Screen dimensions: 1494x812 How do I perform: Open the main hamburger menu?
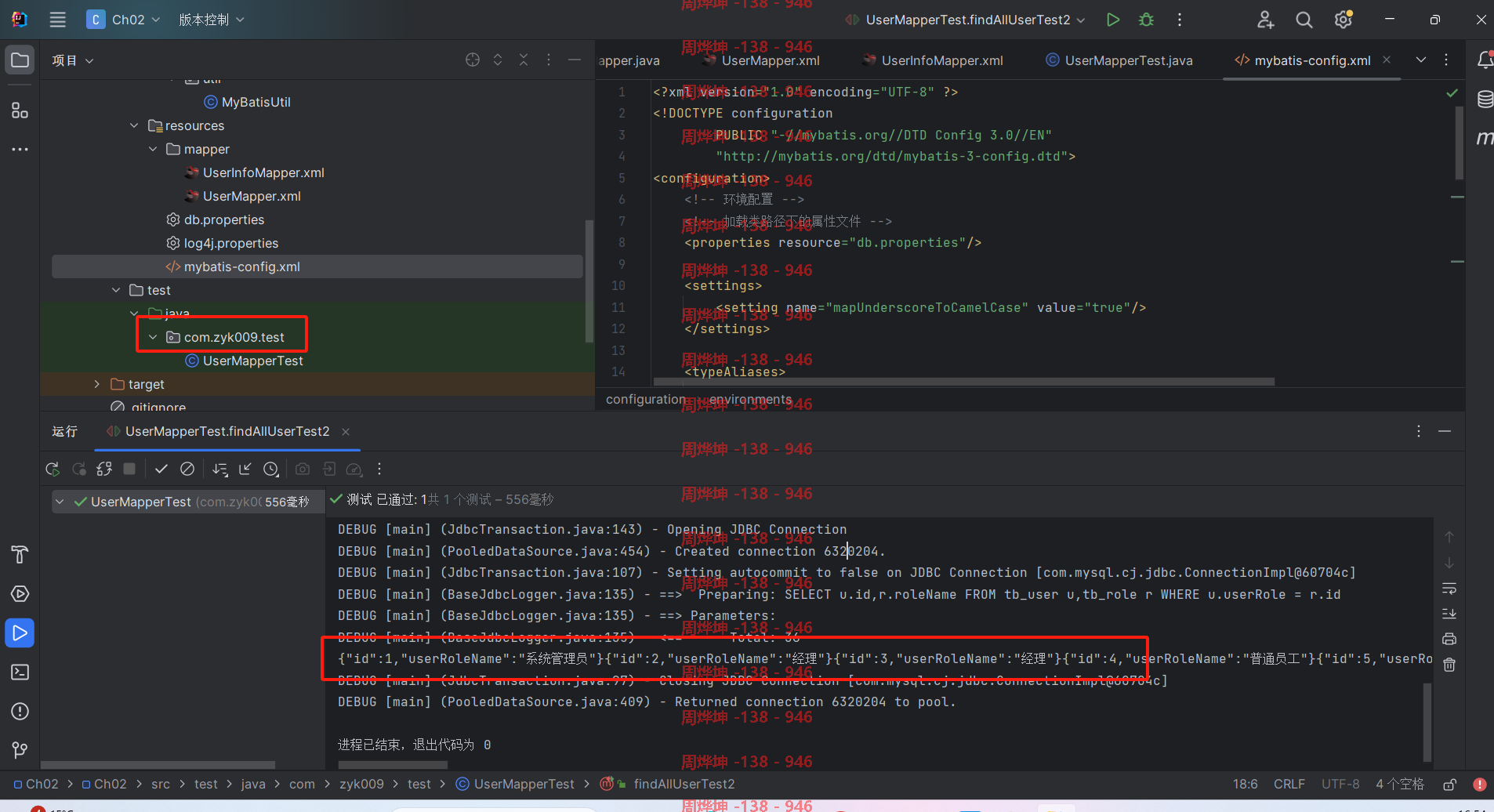click(58, 20)
